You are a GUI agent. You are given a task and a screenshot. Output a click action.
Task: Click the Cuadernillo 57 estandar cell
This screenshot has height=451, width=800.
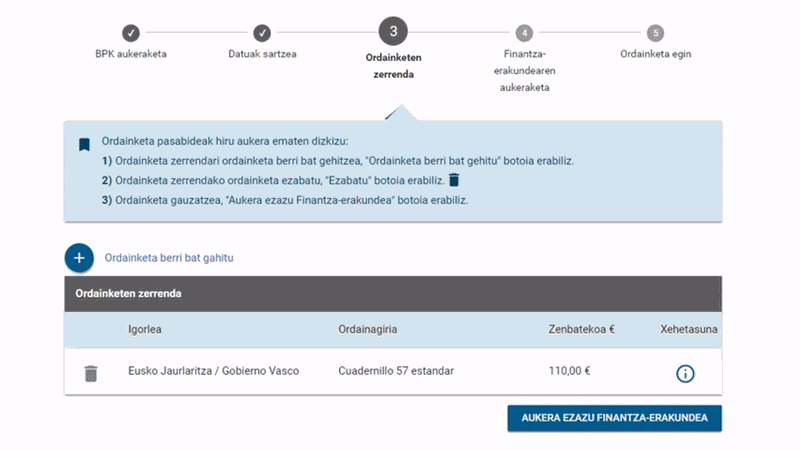(x=396, y=371)
